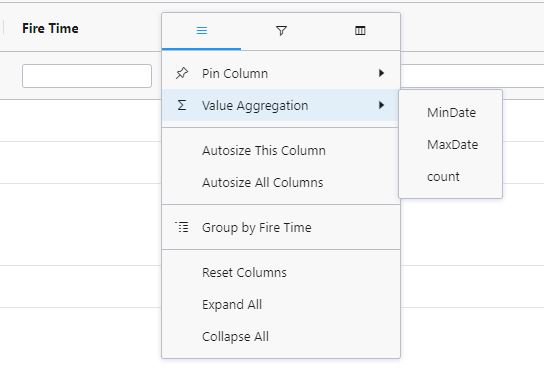
Task: Switch to the filter funnel tab
Action: click(x=281, y=31)
